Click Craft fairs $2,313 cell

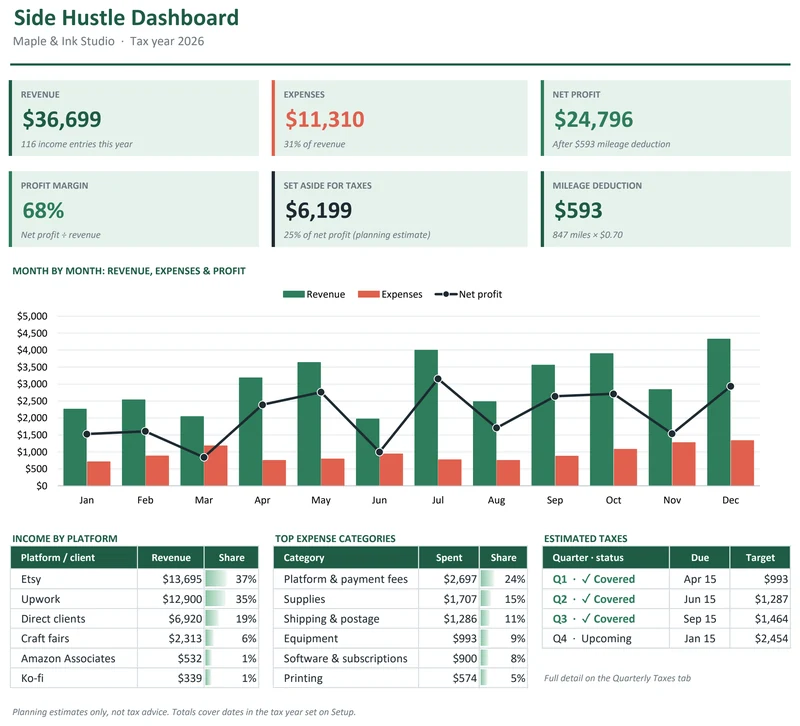click(x=171, y=639)
